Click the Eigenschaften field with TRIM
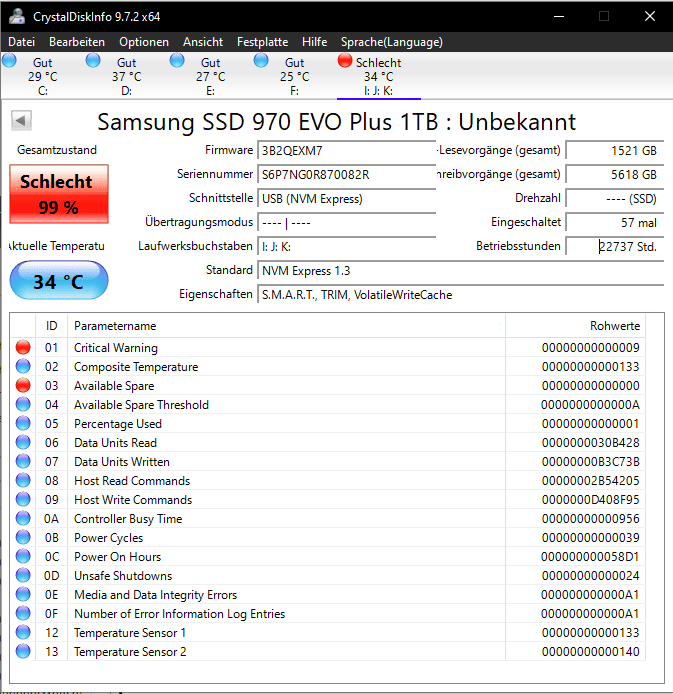Viewport: 673px width, 694px height. pos(461,294)
